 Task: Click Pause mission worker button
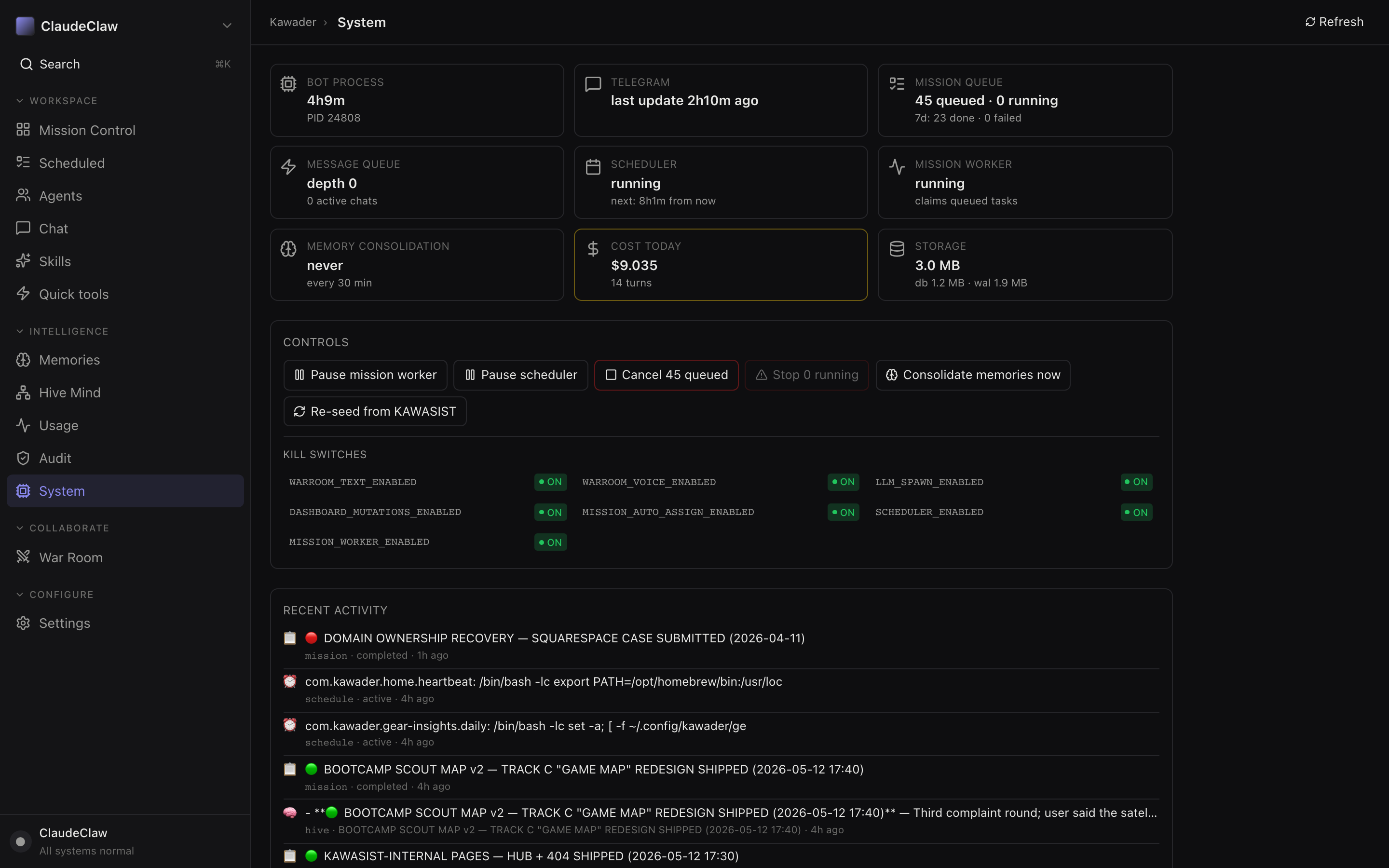pyautogui.click(x=365, y=375)
